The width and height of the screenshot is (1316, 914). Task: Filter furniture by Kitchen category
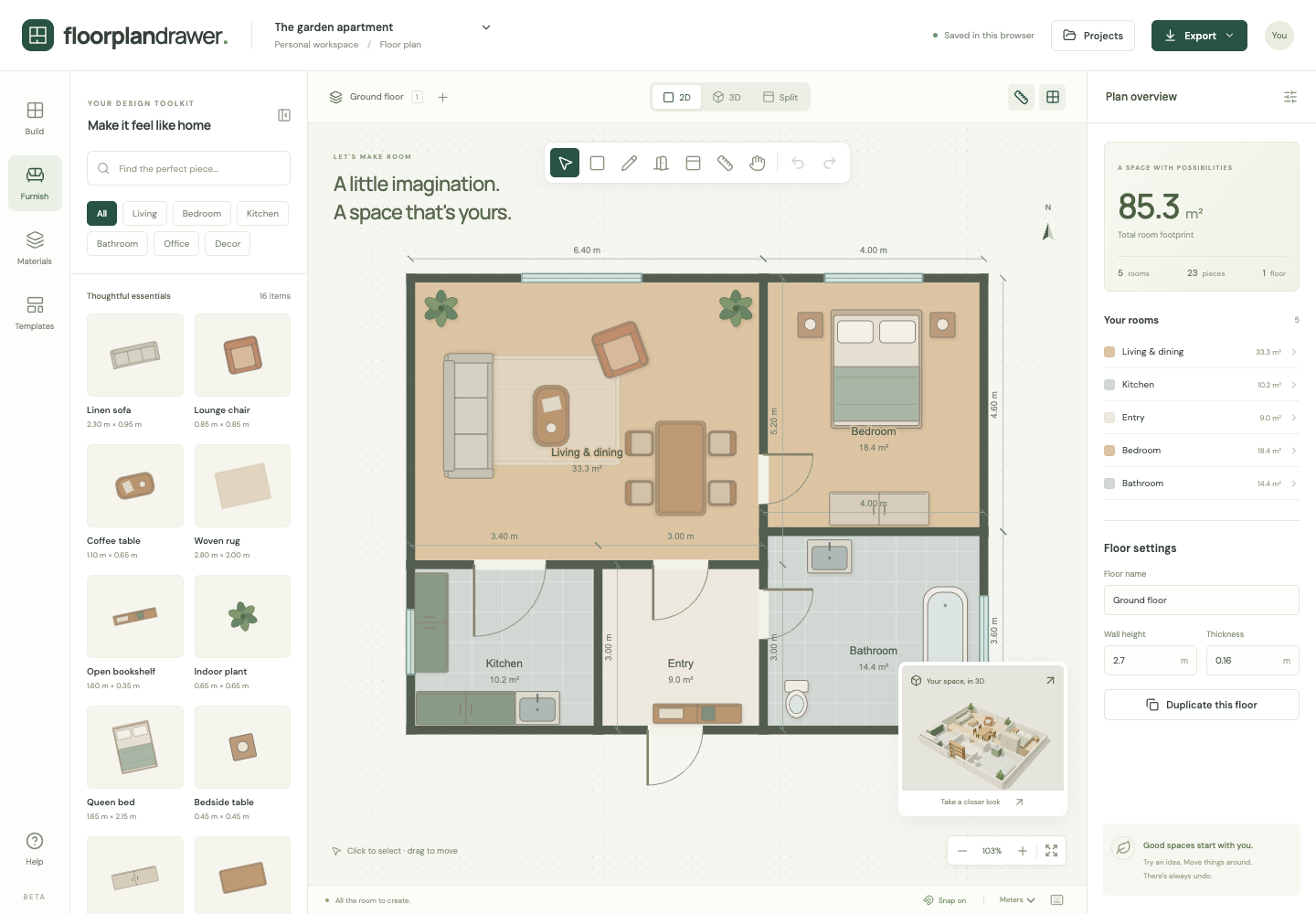(262, 214)
